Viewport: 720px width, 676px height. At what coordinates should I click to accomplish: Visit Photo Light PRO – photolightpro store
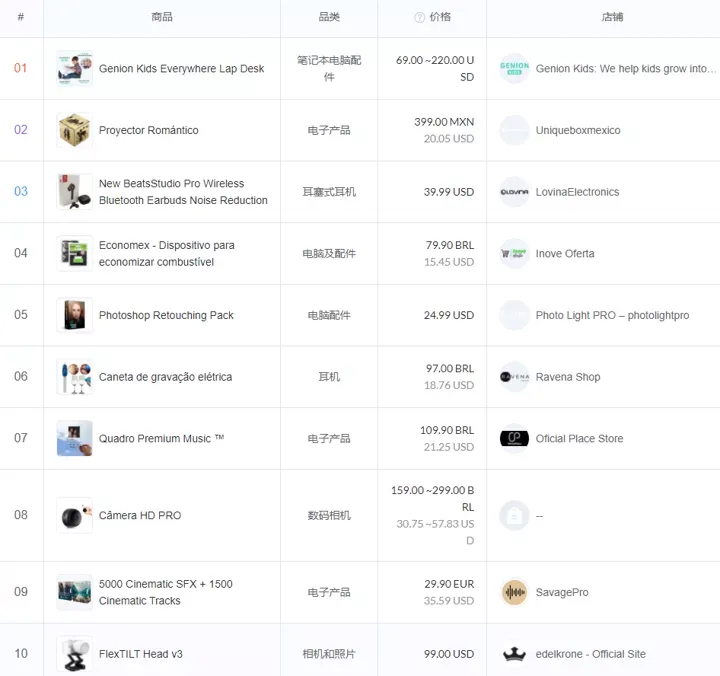coord(612,315)
